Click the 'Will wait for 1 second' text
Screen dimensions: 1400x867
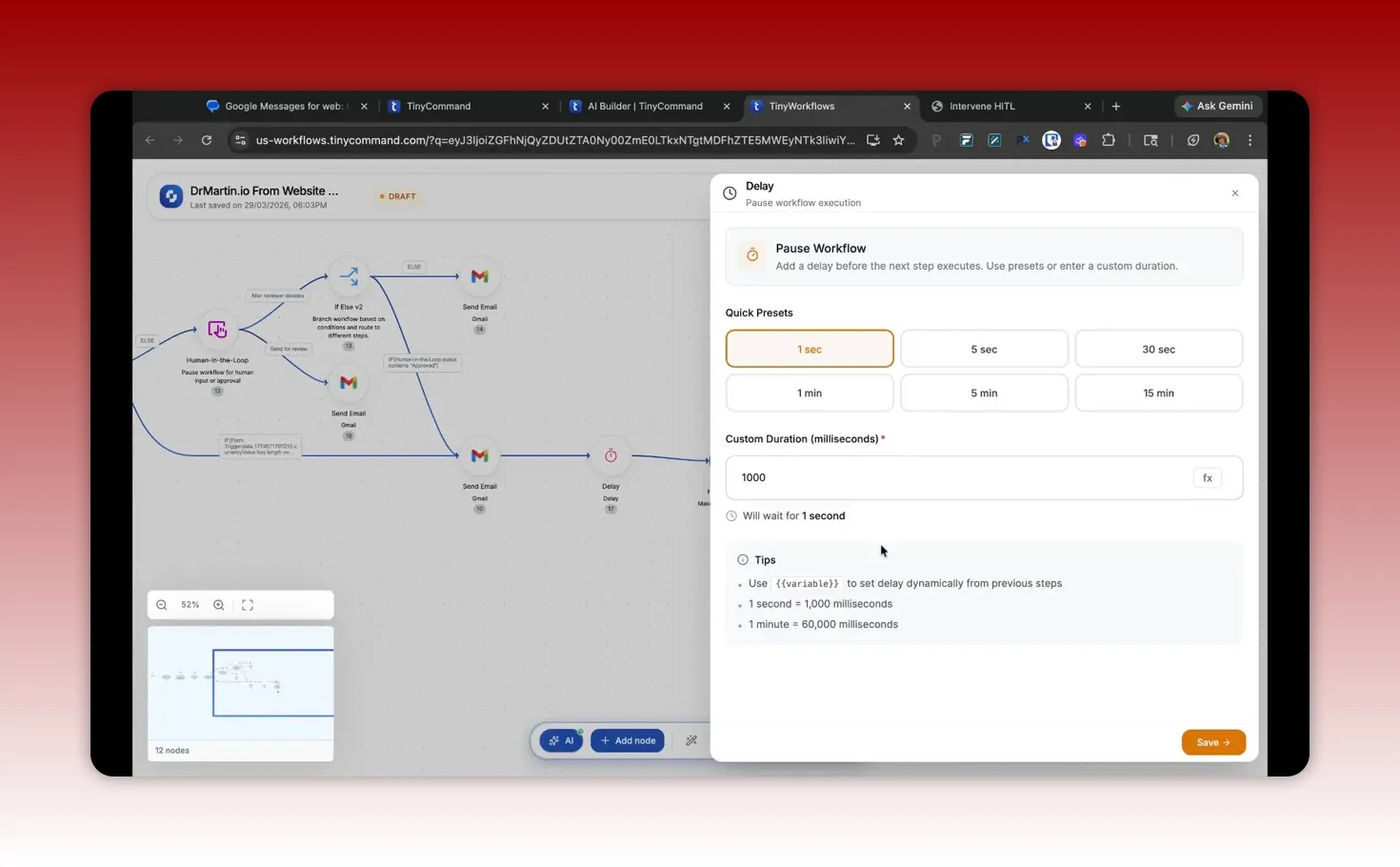click(793, 515)
